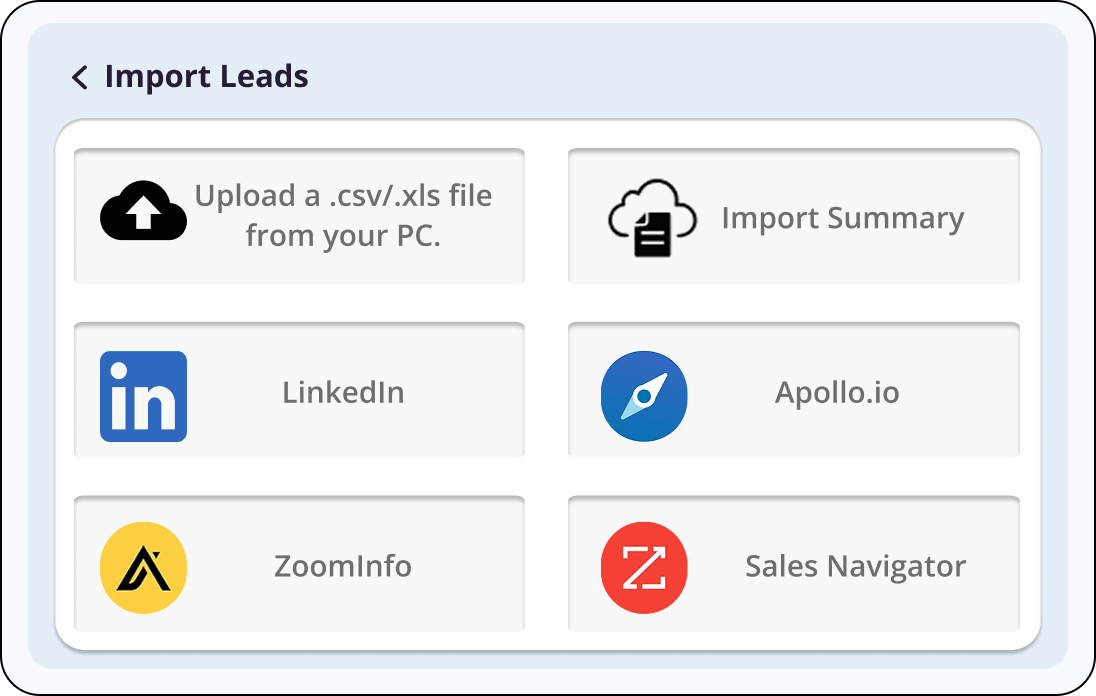Click the blue LinkedIn "in" logo
This screenshot has width=1096, height=696.
pyautogui.click(x=143, y=396)
